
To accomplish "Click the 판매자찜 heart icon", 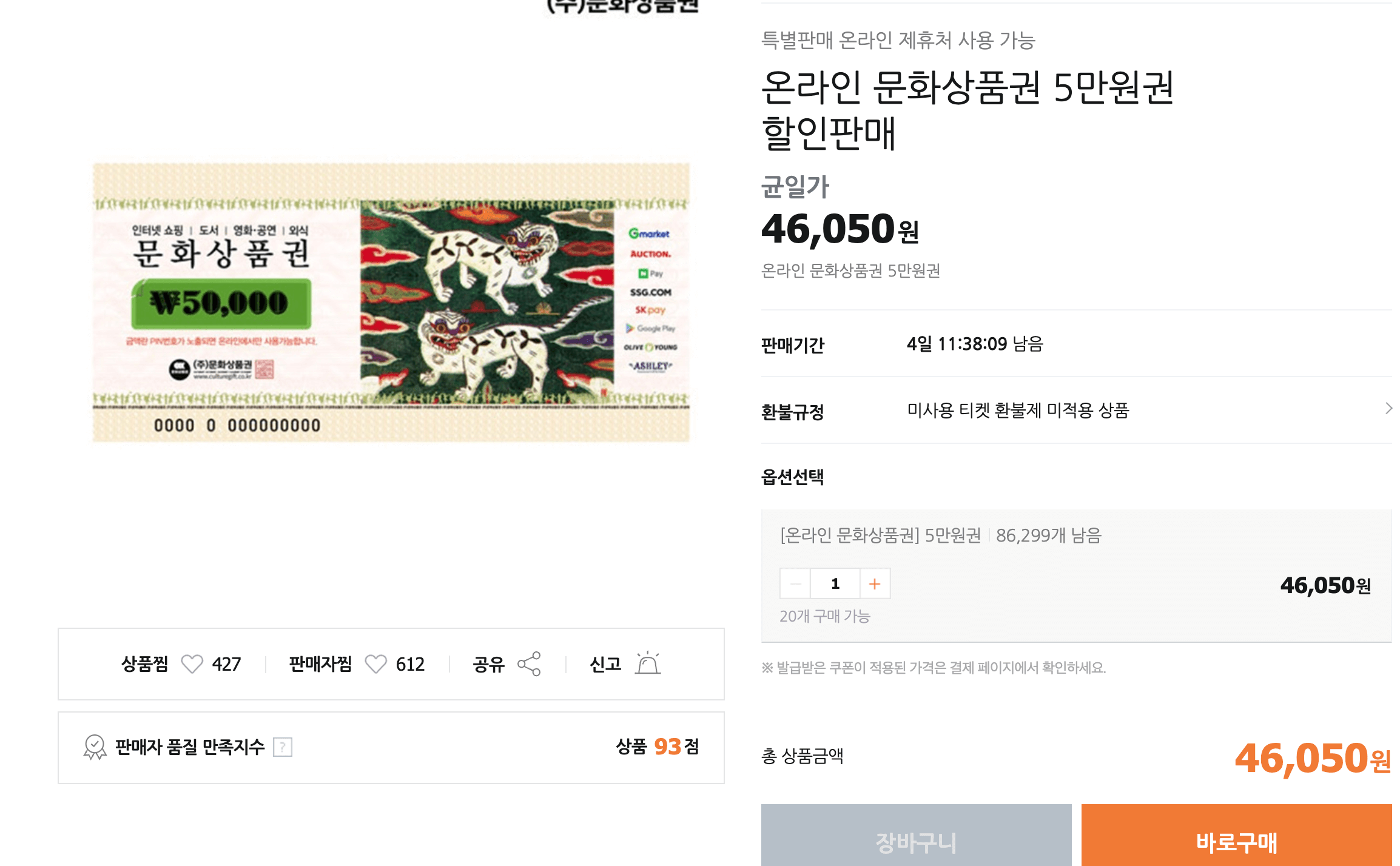I will coord(375,664).
